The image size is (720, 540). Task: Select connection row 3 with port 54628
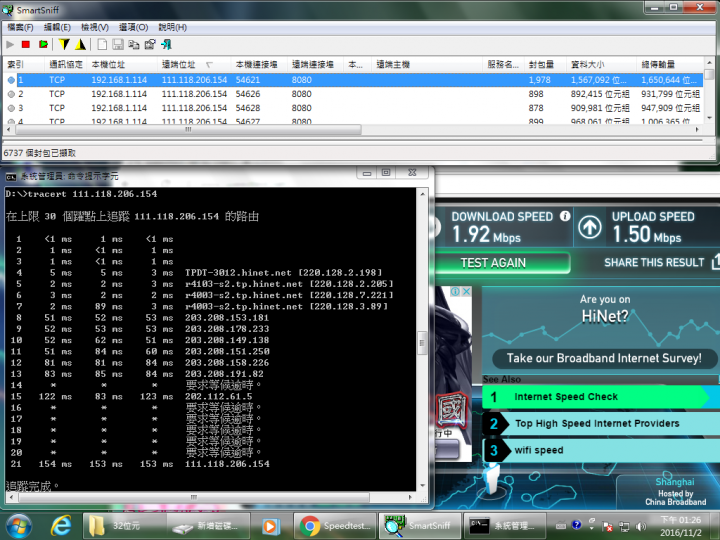[354, 108]
